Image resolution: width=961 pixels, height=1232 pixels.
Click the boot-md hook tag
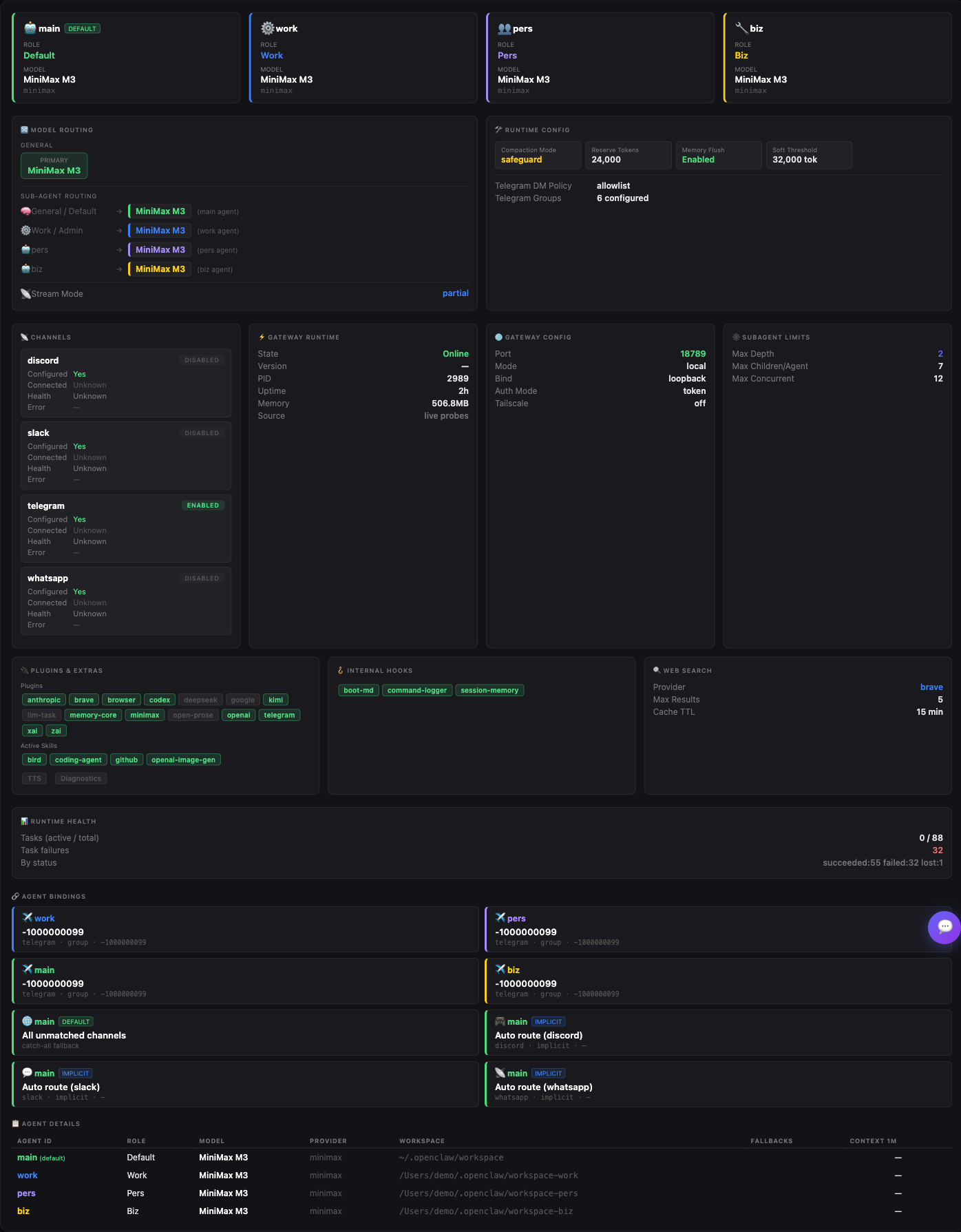[x=359, y=690]
